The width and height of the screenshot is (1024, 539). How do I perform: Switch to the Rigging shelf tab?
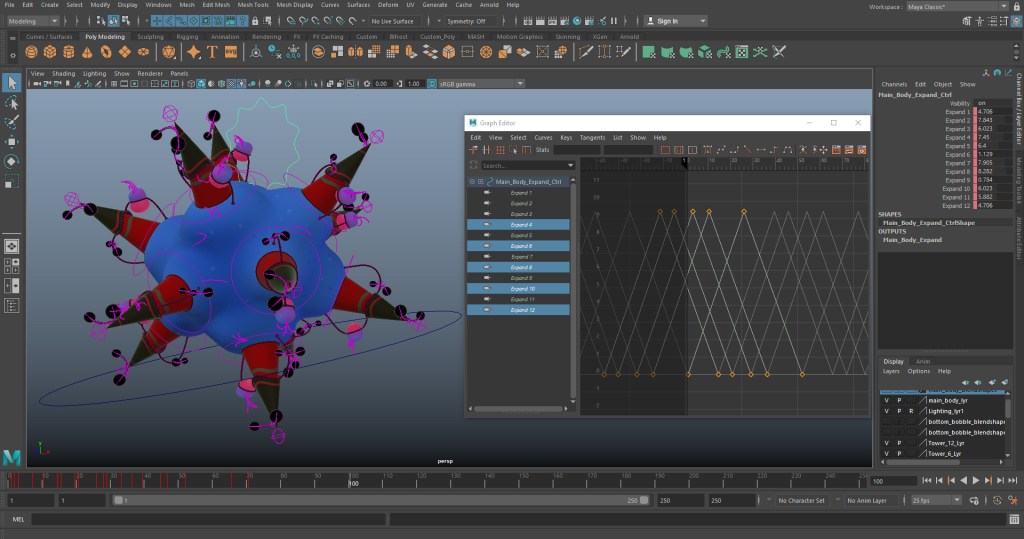click(187, 37)
